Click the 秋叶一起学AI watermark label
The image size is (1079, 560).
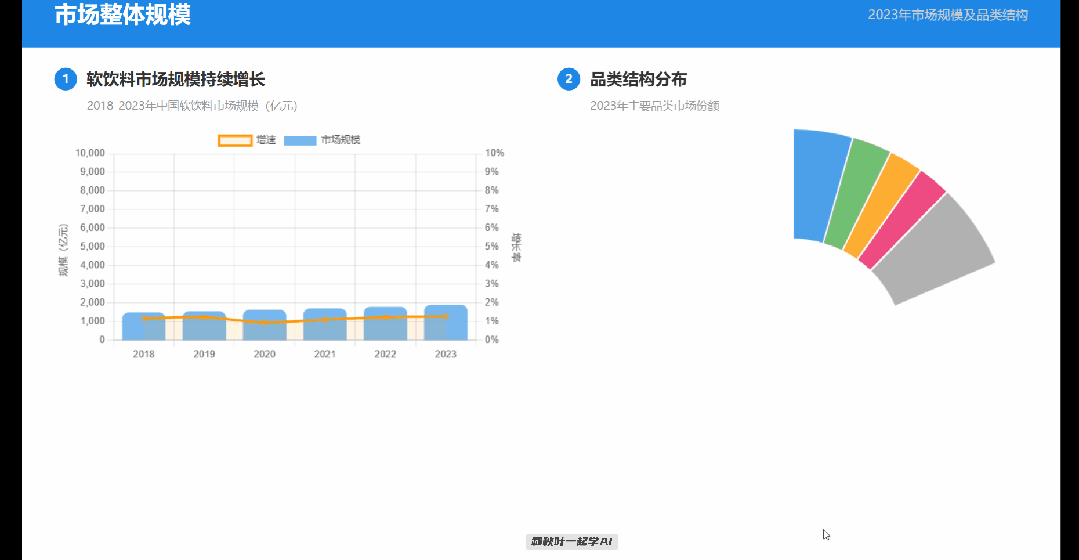pyautogui.click(x=572, y=541)
